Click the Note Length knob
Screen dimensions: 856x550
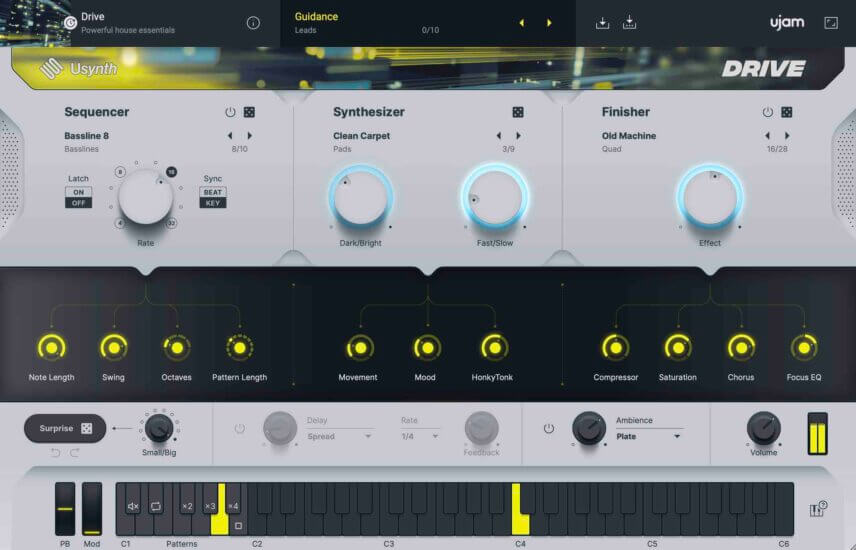pyautogui.click(x=51, y=347)
